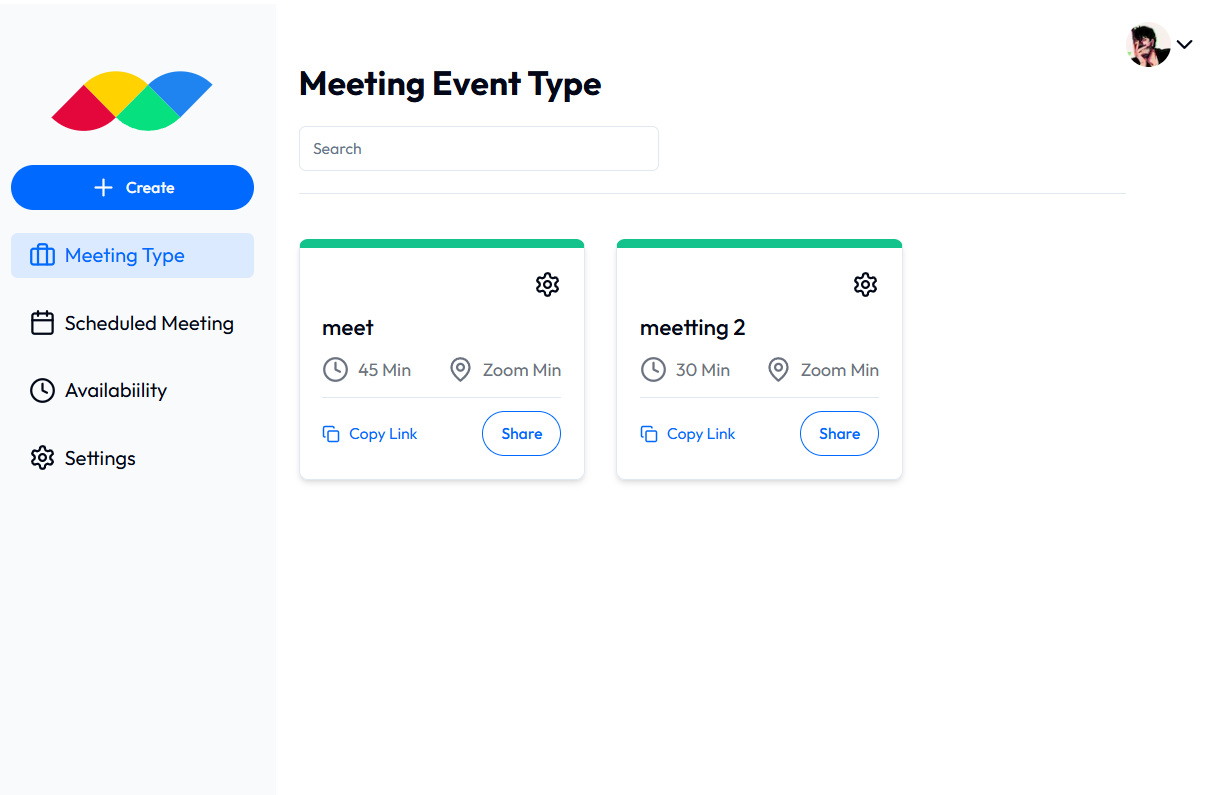Expand the profile dropdown chevron
This screenshot has width=1222, height=795.
pos(1185,44)
